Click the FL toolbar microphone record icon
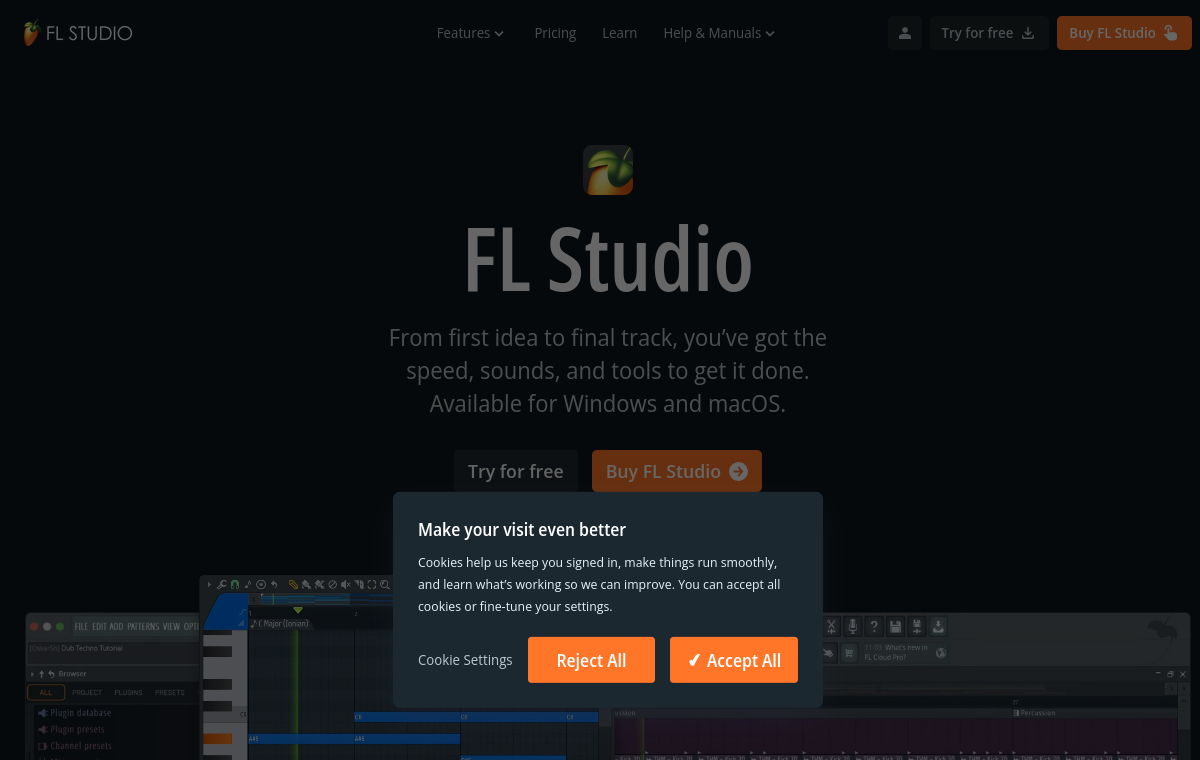Image resolution: width=1200 pixels, height=760 pixels. [853, 626]
